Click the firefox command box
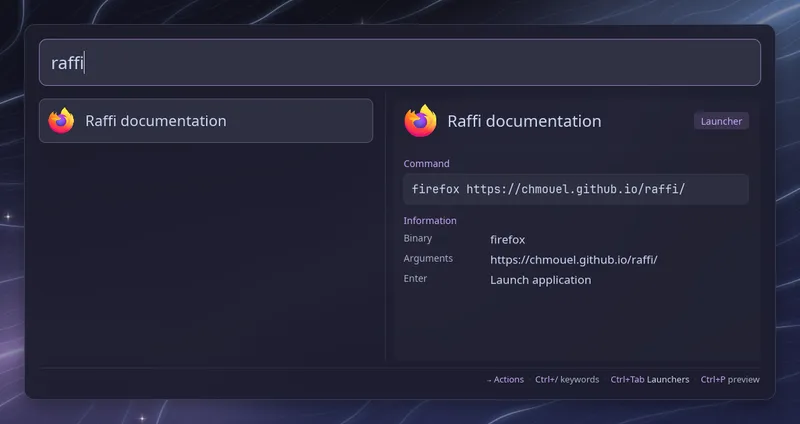The image size is (800, 424). pos(576,189)
